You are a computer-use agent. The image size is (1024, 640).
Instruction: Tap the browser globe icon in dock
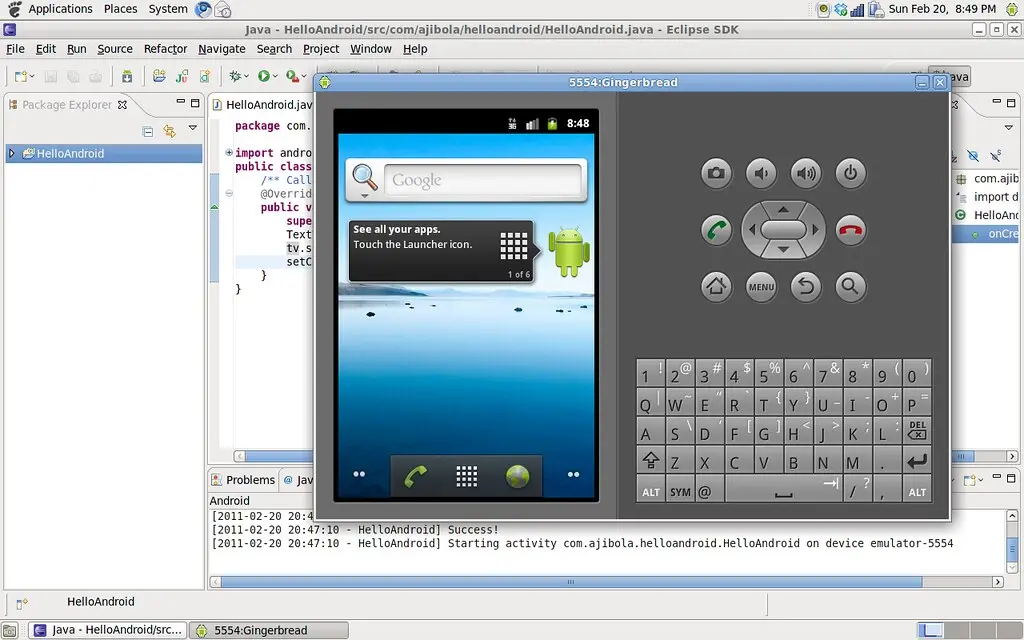517,477
